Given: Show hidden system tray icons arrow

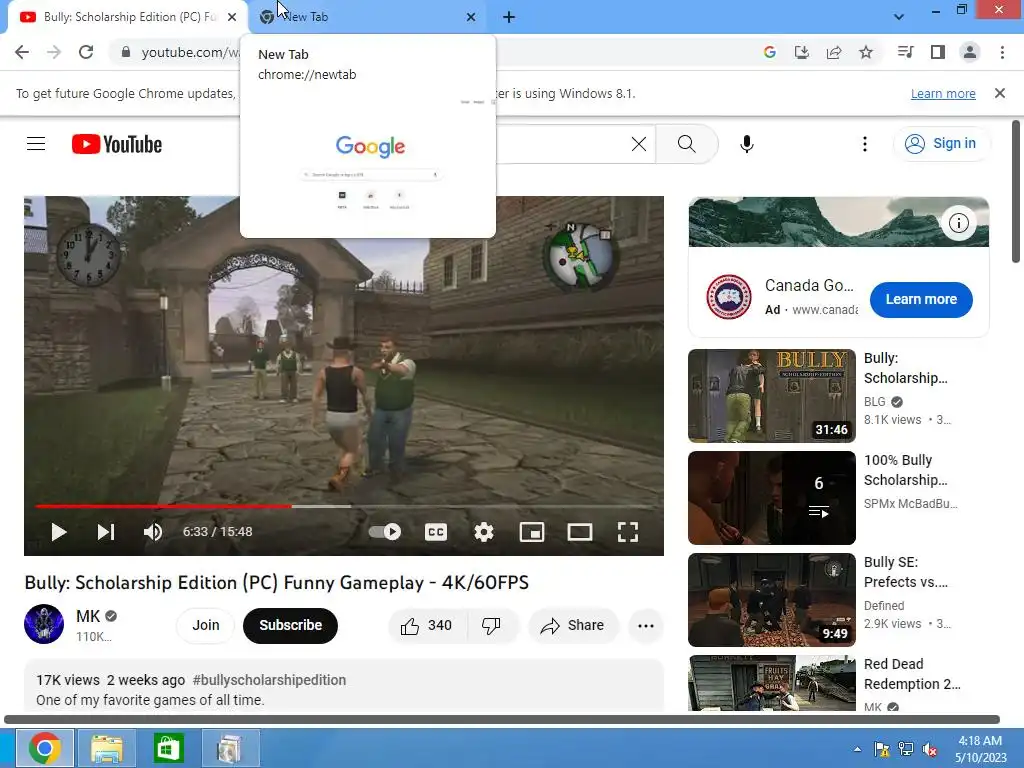Looking at the screenshot, I should pyautogui.click(x=857, y=749).
